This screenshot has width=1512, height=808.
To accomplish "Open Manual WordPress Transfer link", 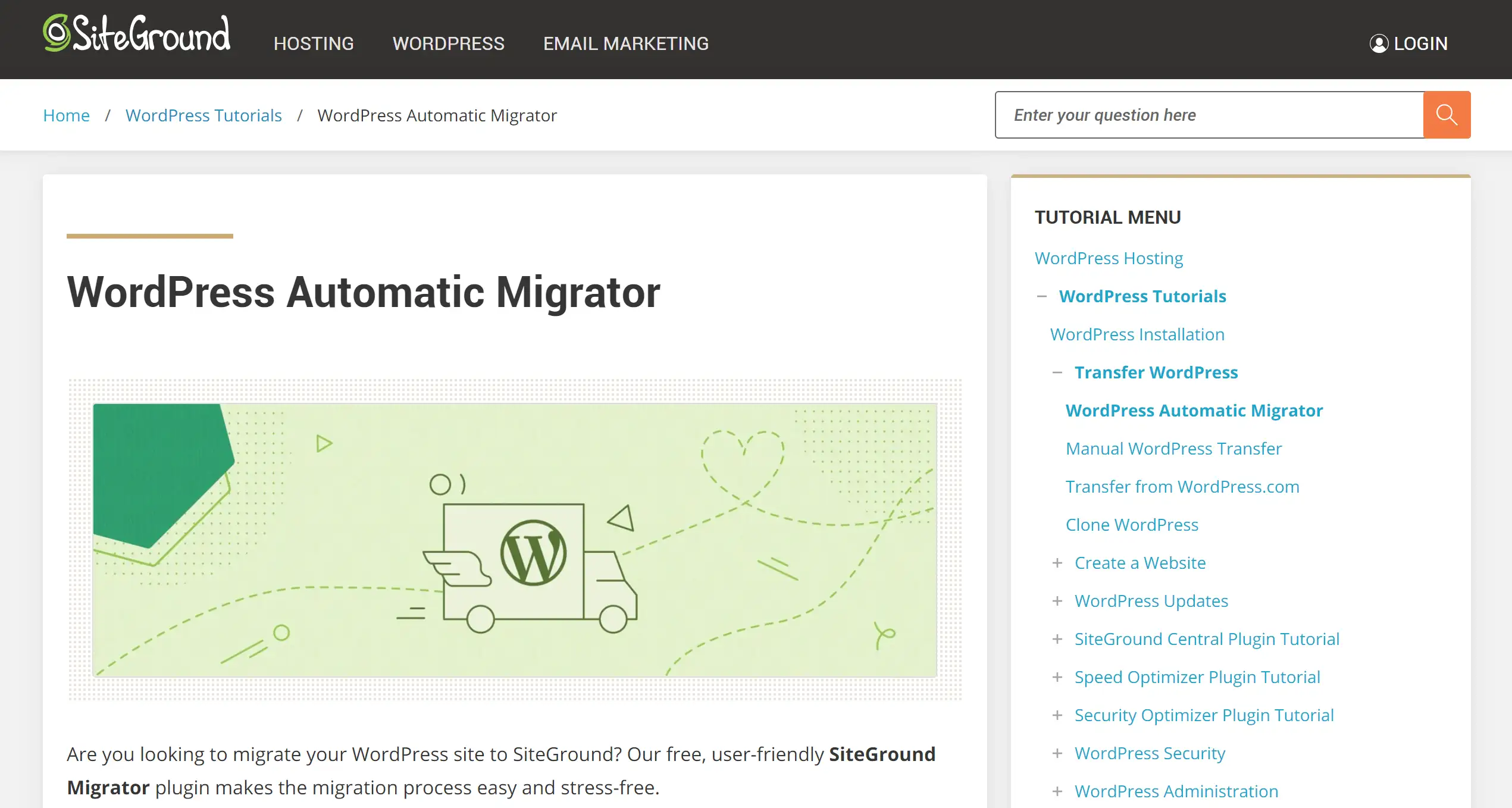I will coord(1173,449).
